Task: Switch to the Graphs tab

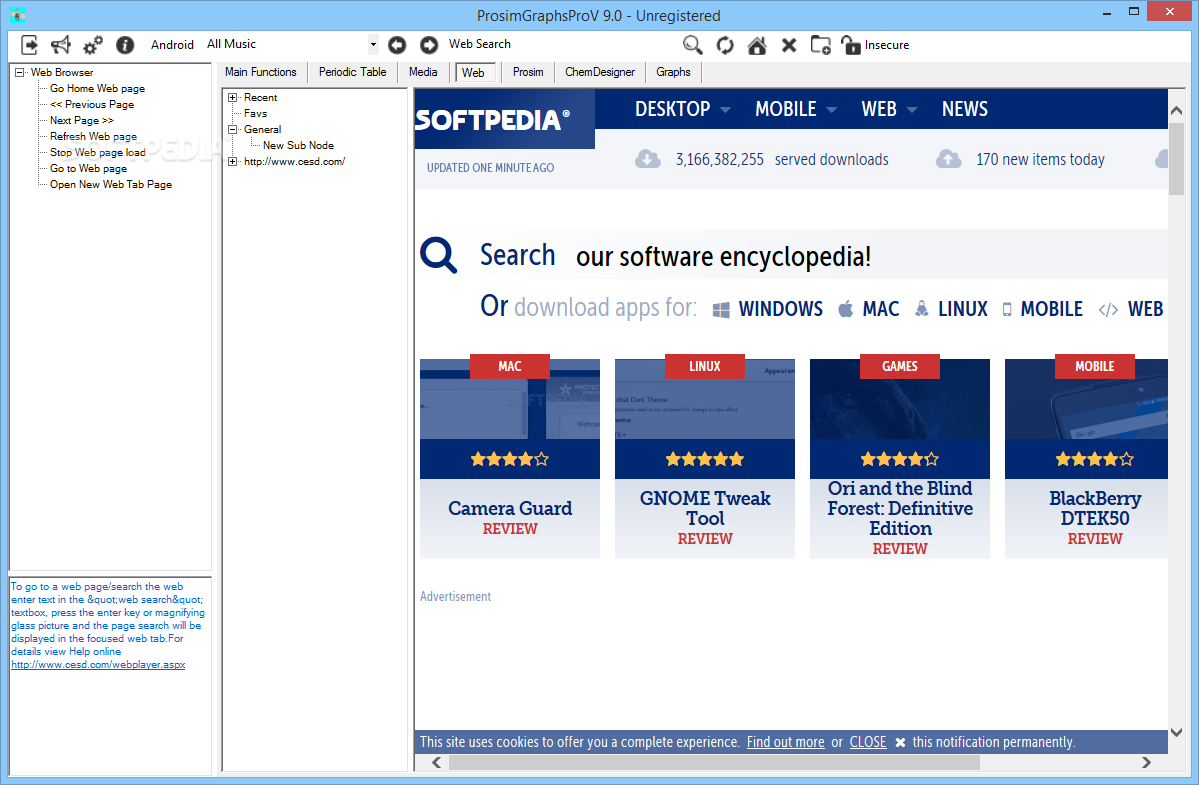Action: coord(674,72)
